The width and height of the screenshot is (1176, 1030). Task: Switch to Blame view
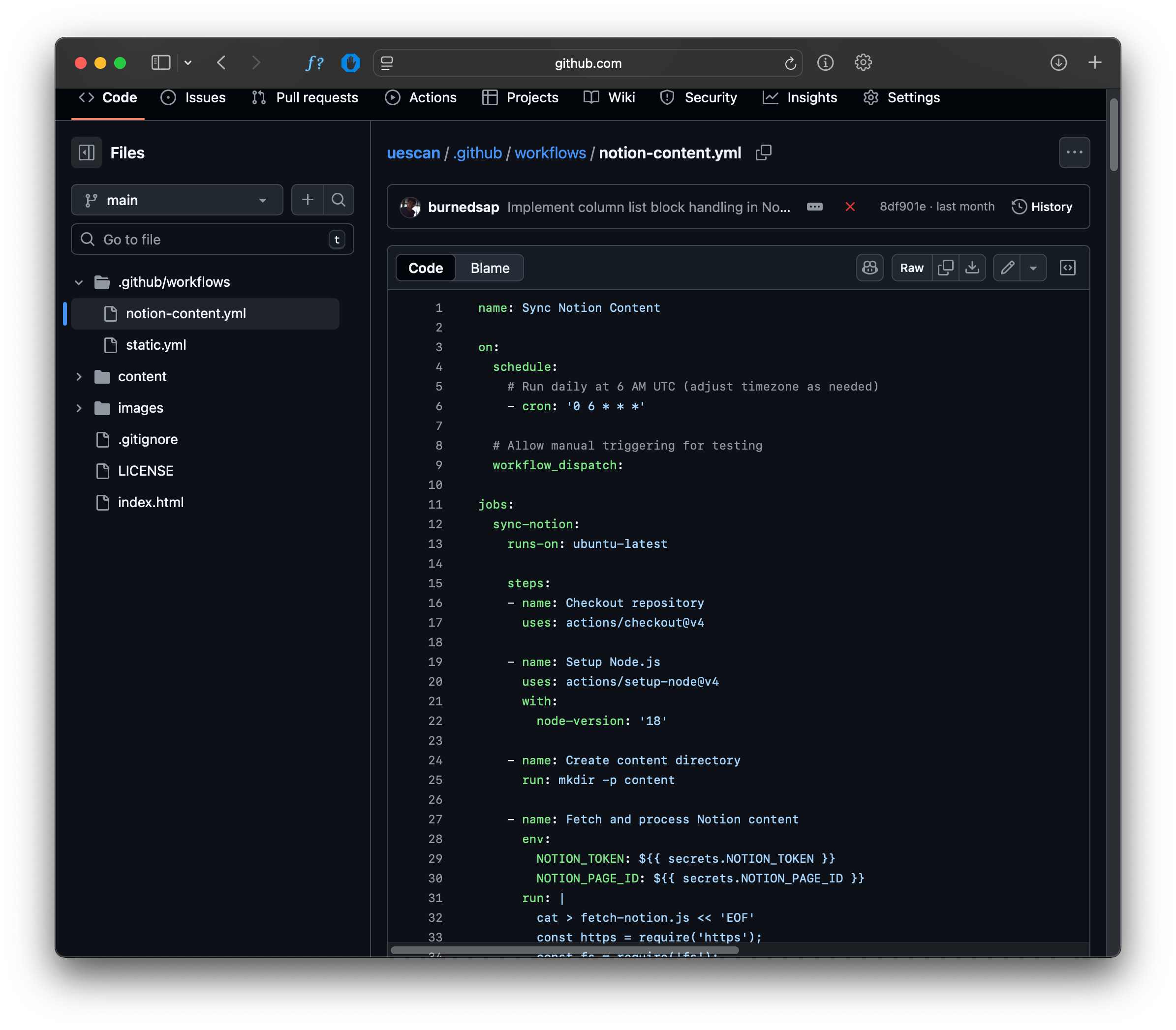490,269
